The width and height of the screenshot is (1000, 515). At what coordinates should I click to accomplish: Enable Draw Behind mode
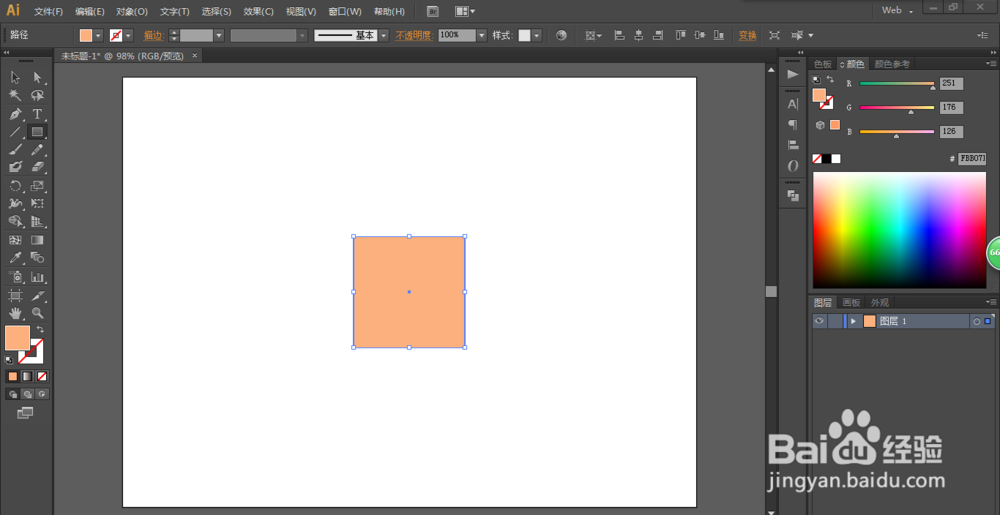tap(27, 395)
